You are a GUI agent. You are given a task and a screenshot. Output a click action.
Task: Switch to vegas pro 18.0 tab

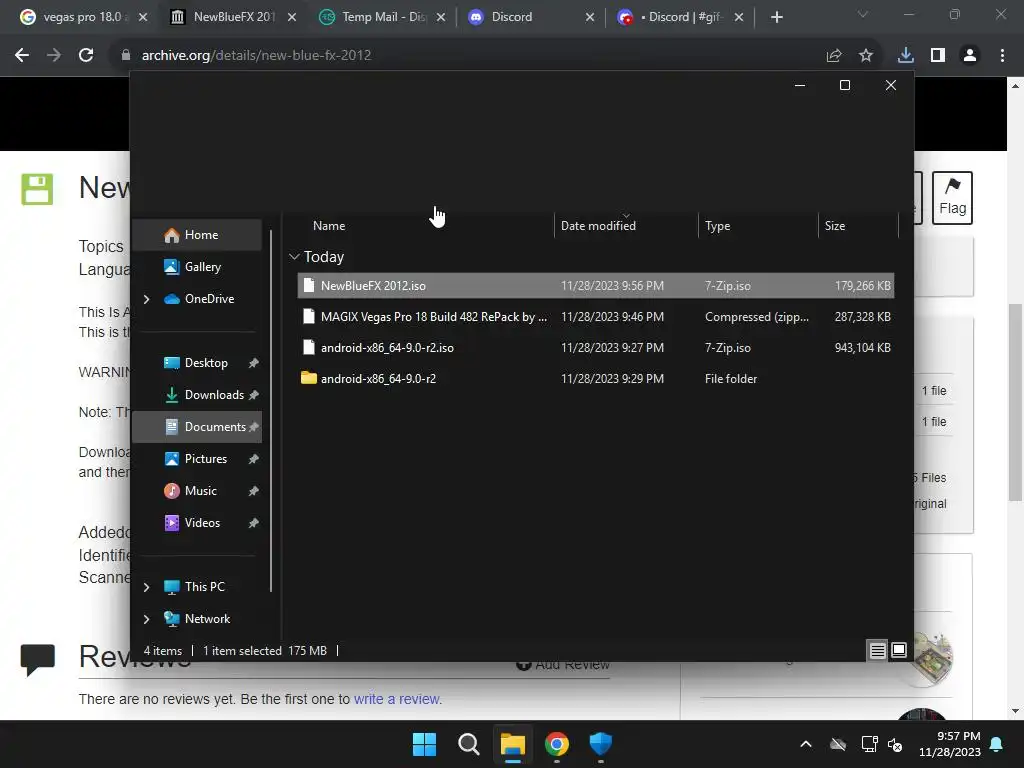coord(83,17)
